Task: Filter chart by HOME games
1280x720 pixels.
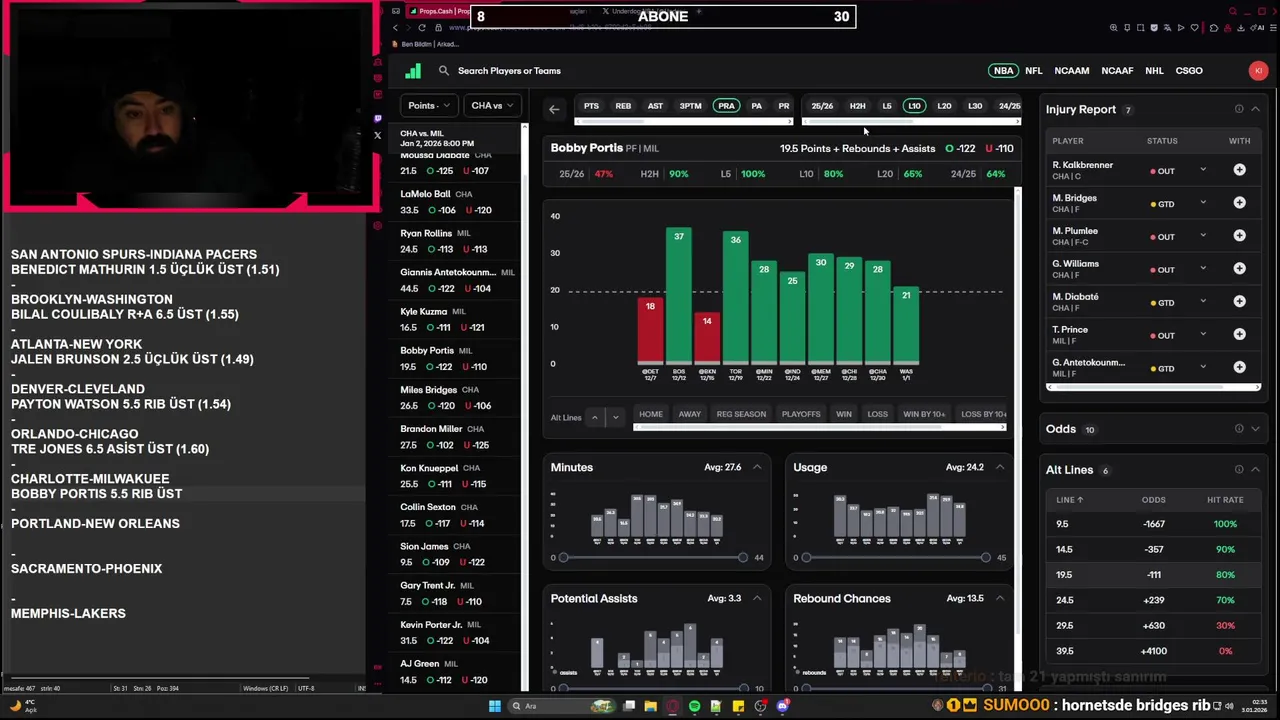Action: pos(651,414)
